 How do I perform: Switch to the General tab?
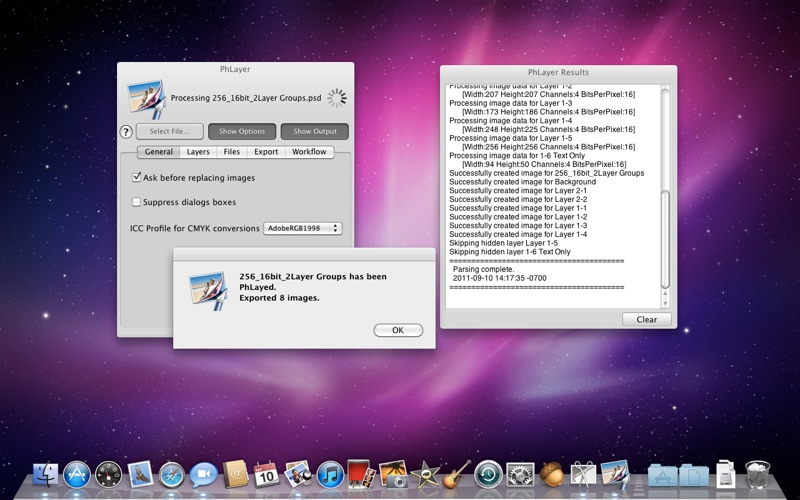pos(159,152)
